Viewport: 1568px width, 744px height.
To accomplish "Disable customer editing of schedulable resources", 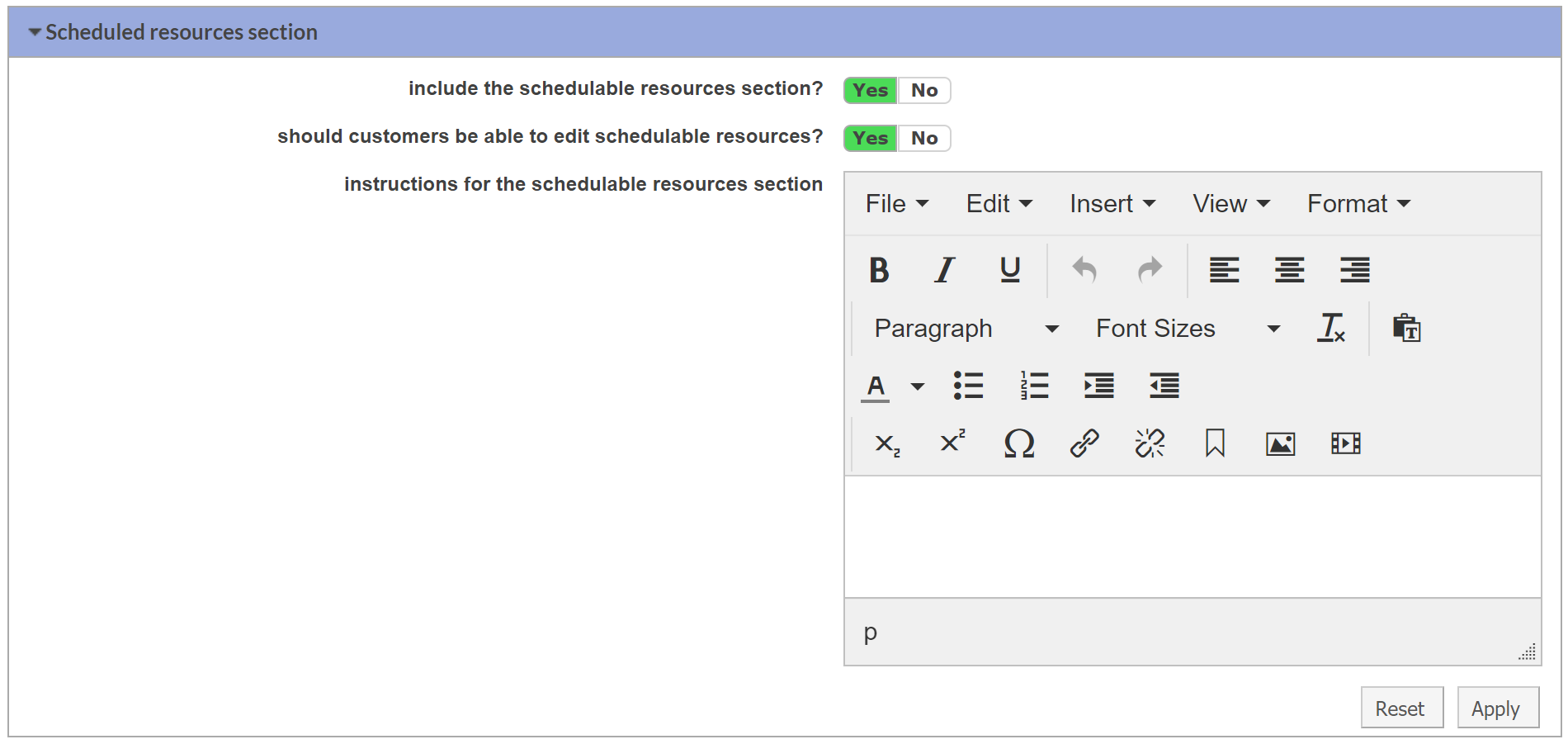I will [924, 138].
